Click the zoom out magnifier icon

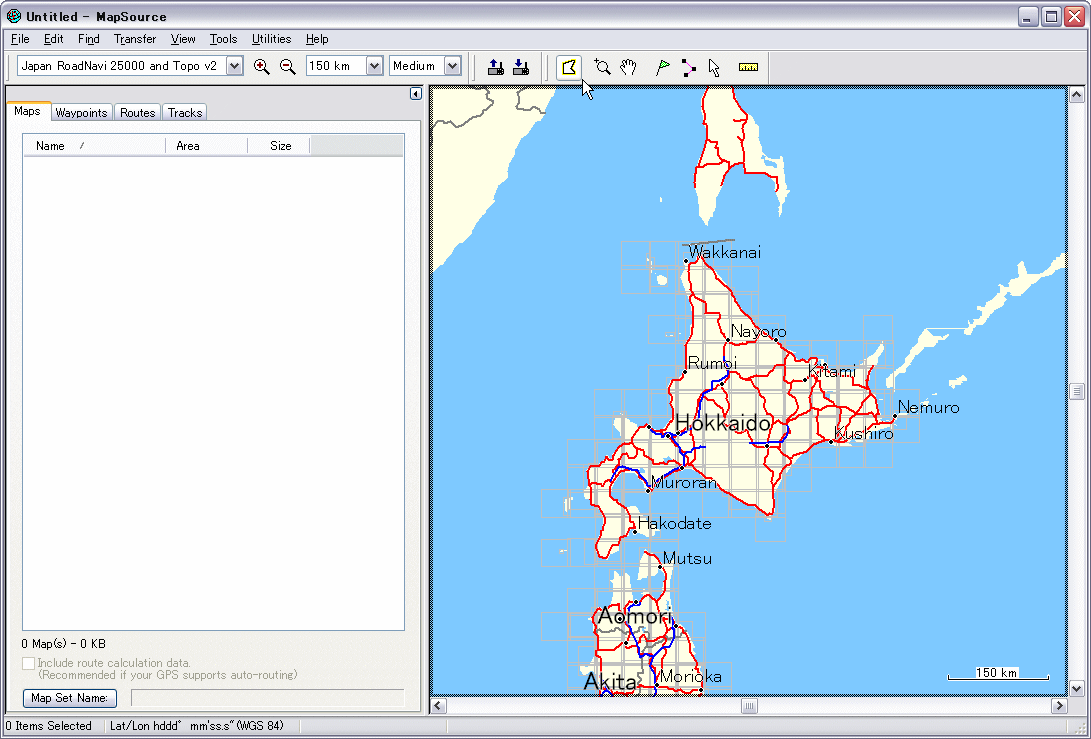pos(287,67)
